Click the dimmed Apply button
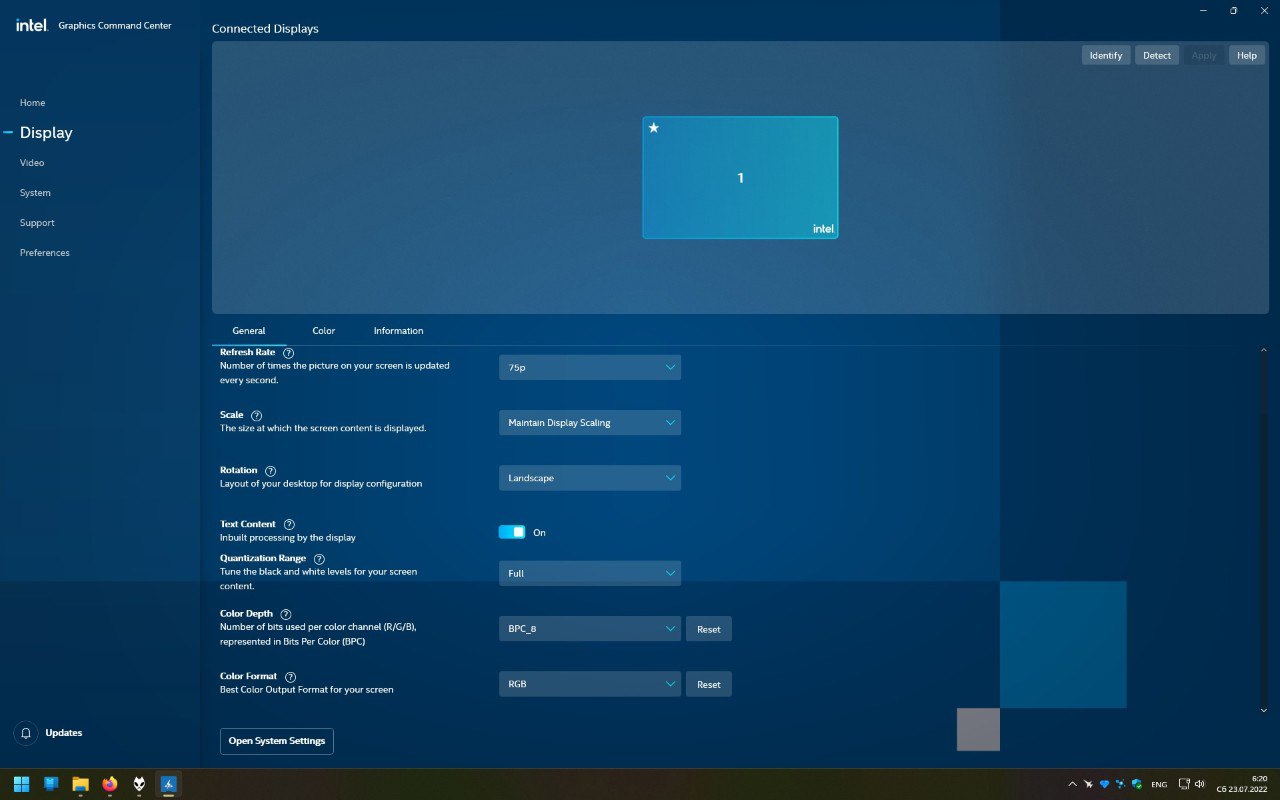Viewport: 1280px width, 800px height. (1204, 55)
